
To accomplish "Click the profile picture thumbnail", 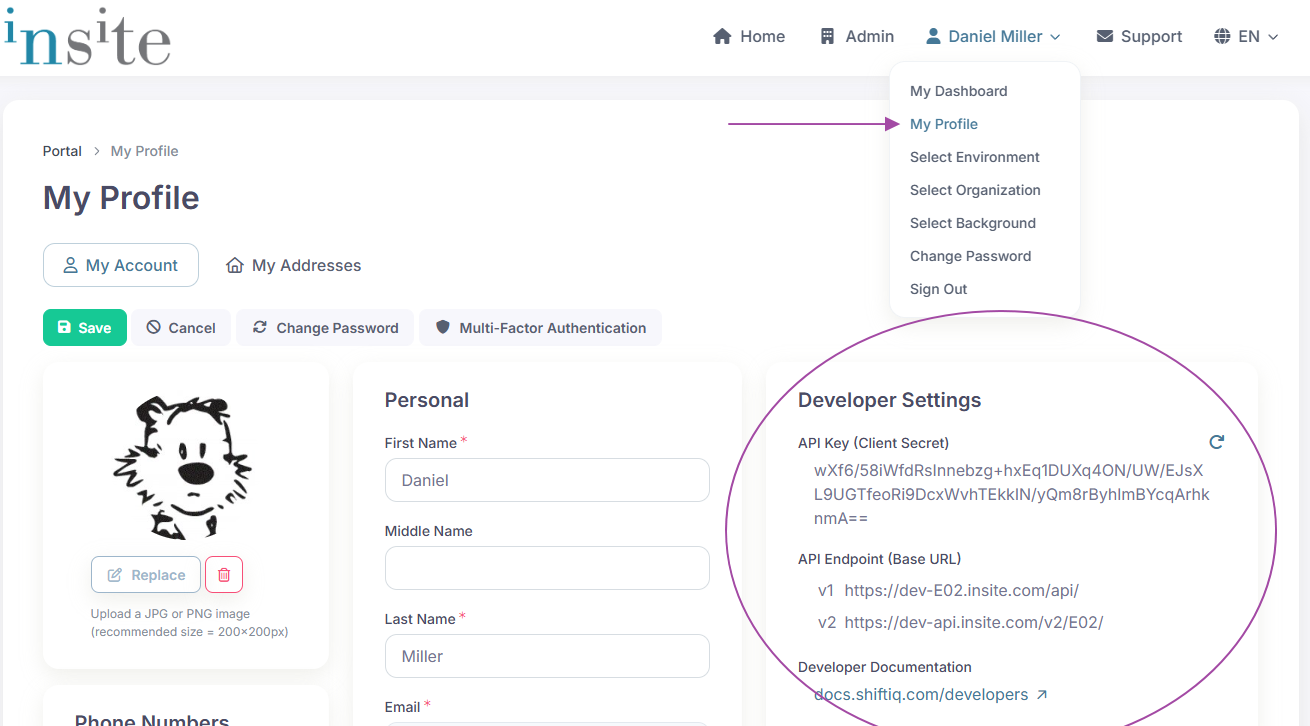I will (182, 467).
